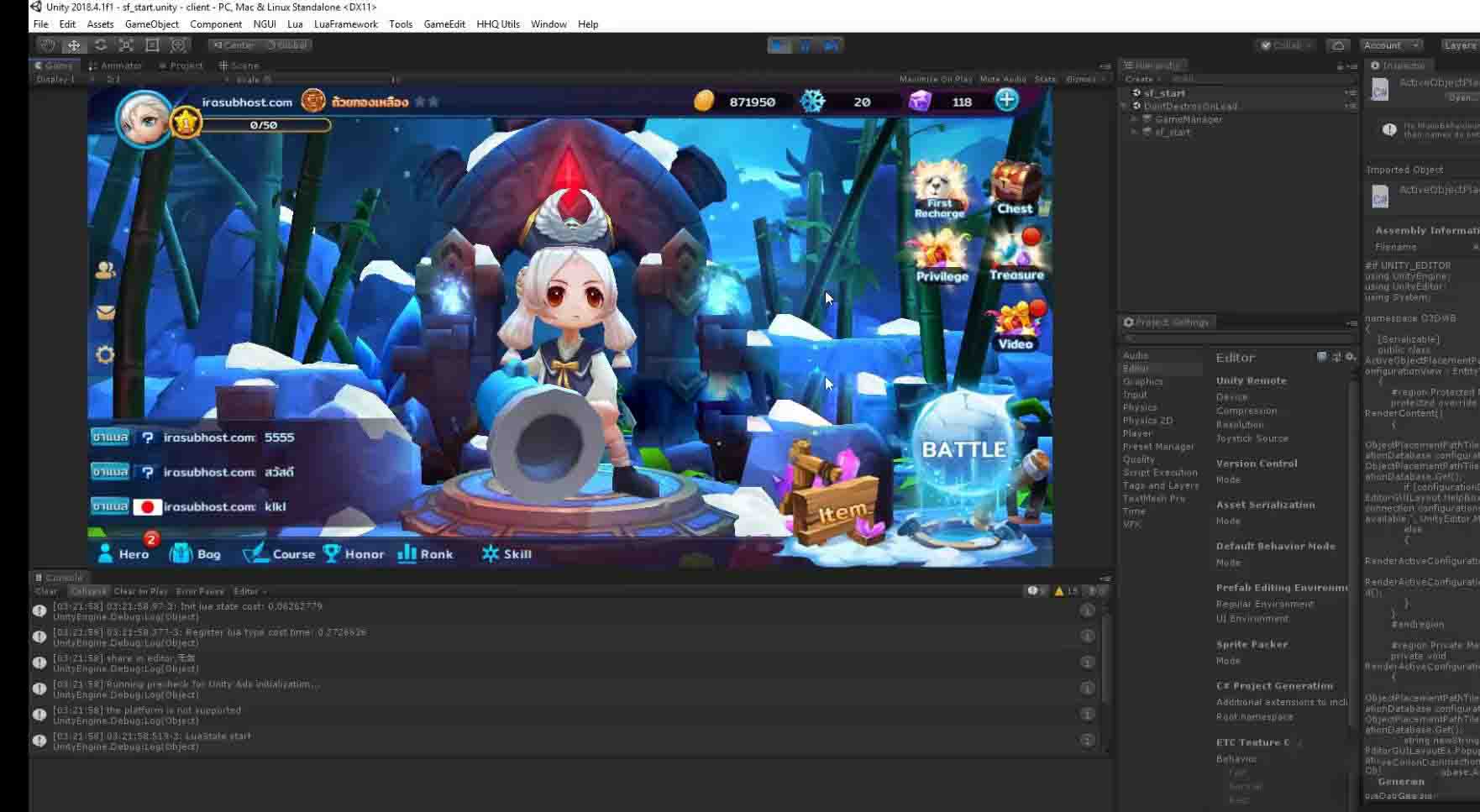Click the snowflake currency icon
Viewport: 1480px width, 812px height.
point(812,102)
